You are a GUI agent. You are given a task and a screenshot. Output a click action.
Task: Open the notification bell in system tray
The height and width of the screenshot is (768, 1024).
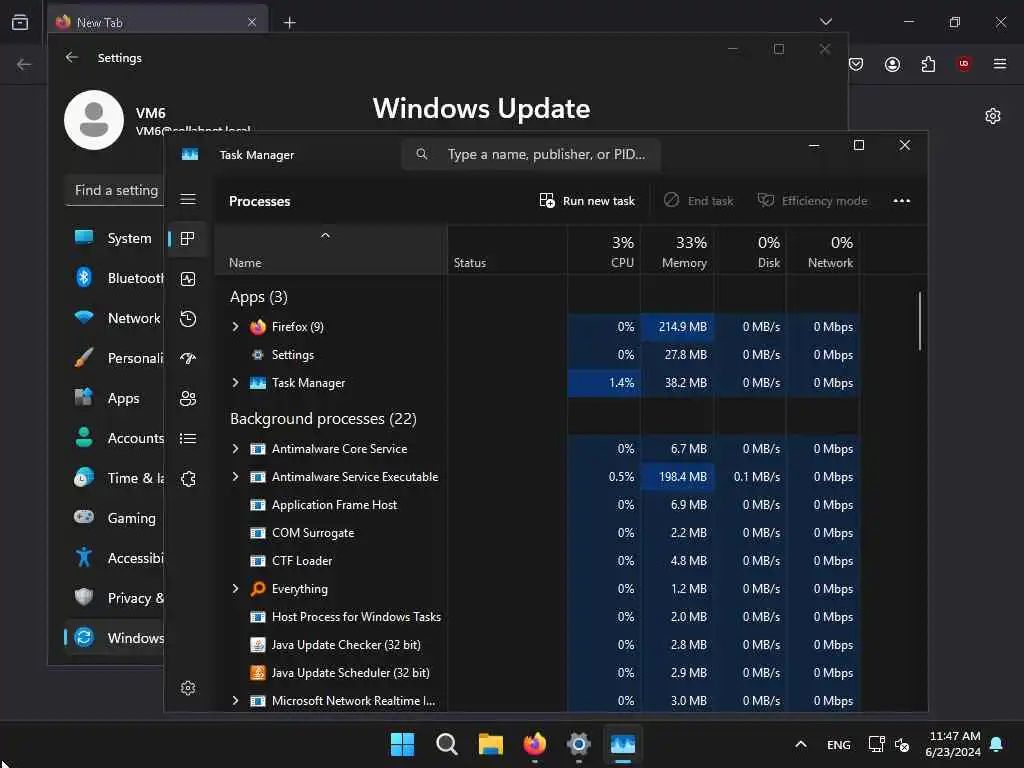click(997, 744)
